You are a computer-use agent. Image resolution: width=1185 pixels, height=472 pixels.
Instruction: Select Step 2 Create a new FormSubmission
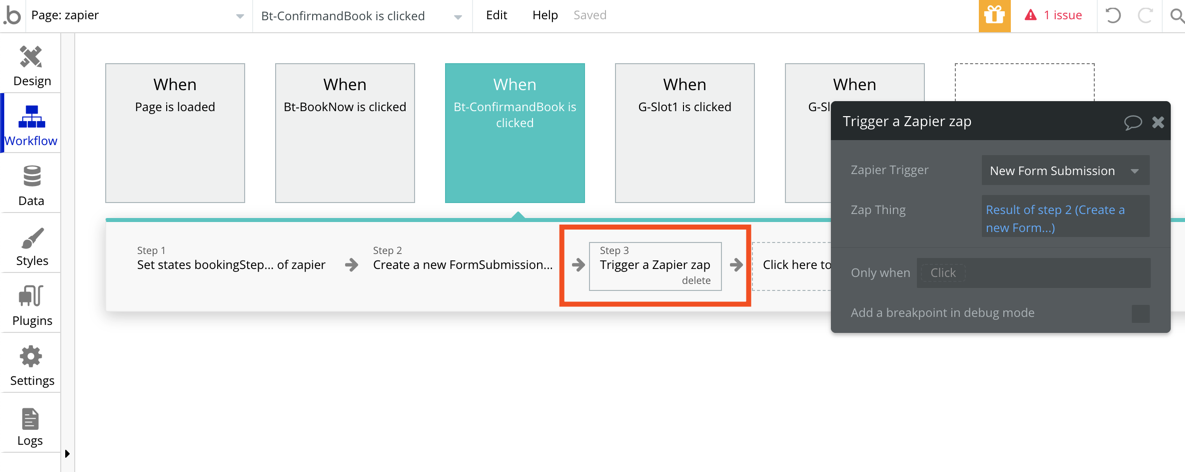click(463, 258)
